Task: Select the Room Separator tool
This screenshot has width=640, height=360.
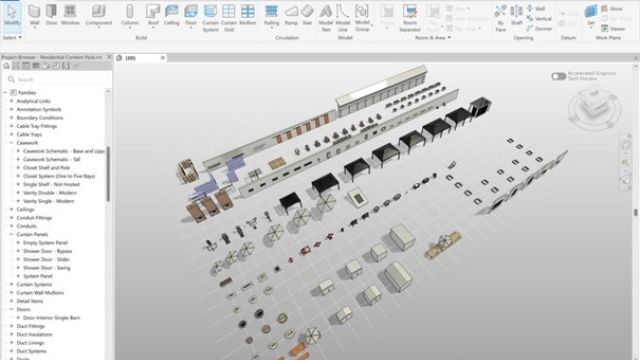Action: (x=410, y=18)
